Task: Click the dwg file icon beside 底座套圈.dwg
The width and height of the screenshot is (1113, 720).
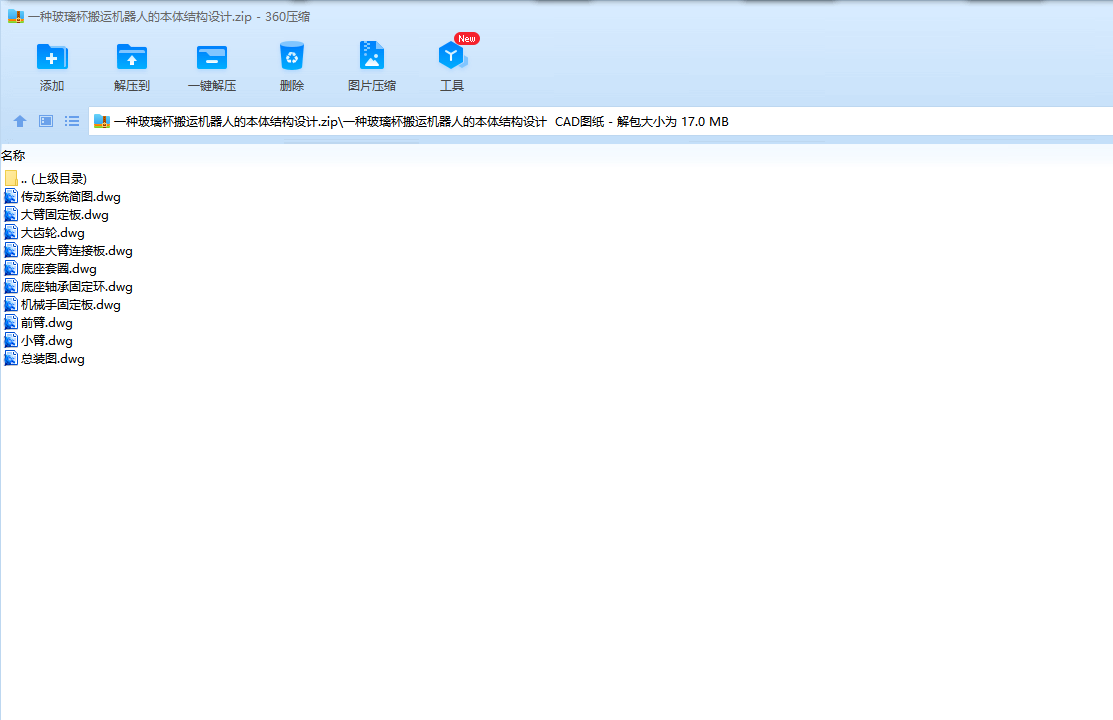Action: click(11, 268)
